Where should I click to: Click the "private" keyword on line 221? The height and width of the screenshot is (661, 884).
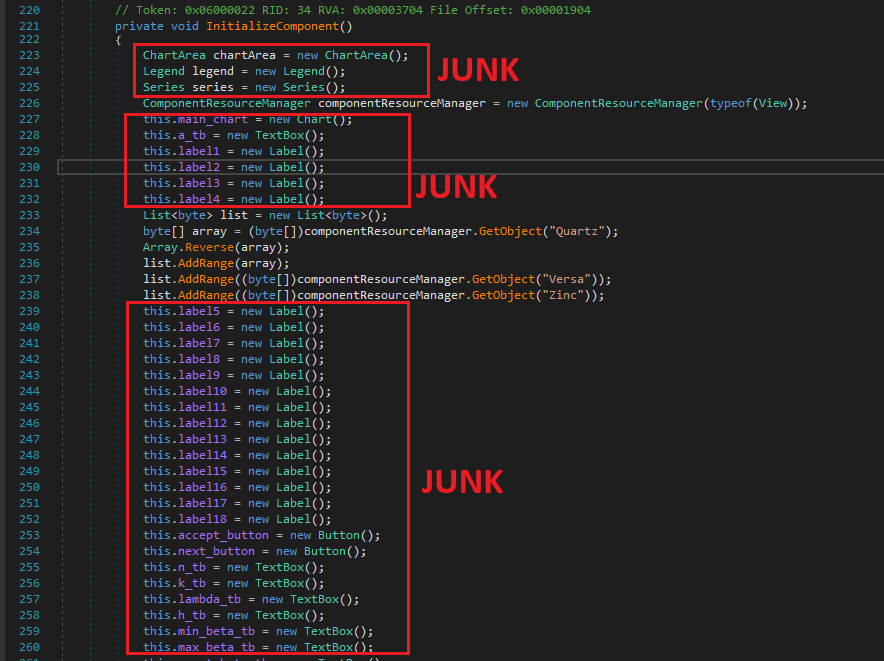pos(139,26)
